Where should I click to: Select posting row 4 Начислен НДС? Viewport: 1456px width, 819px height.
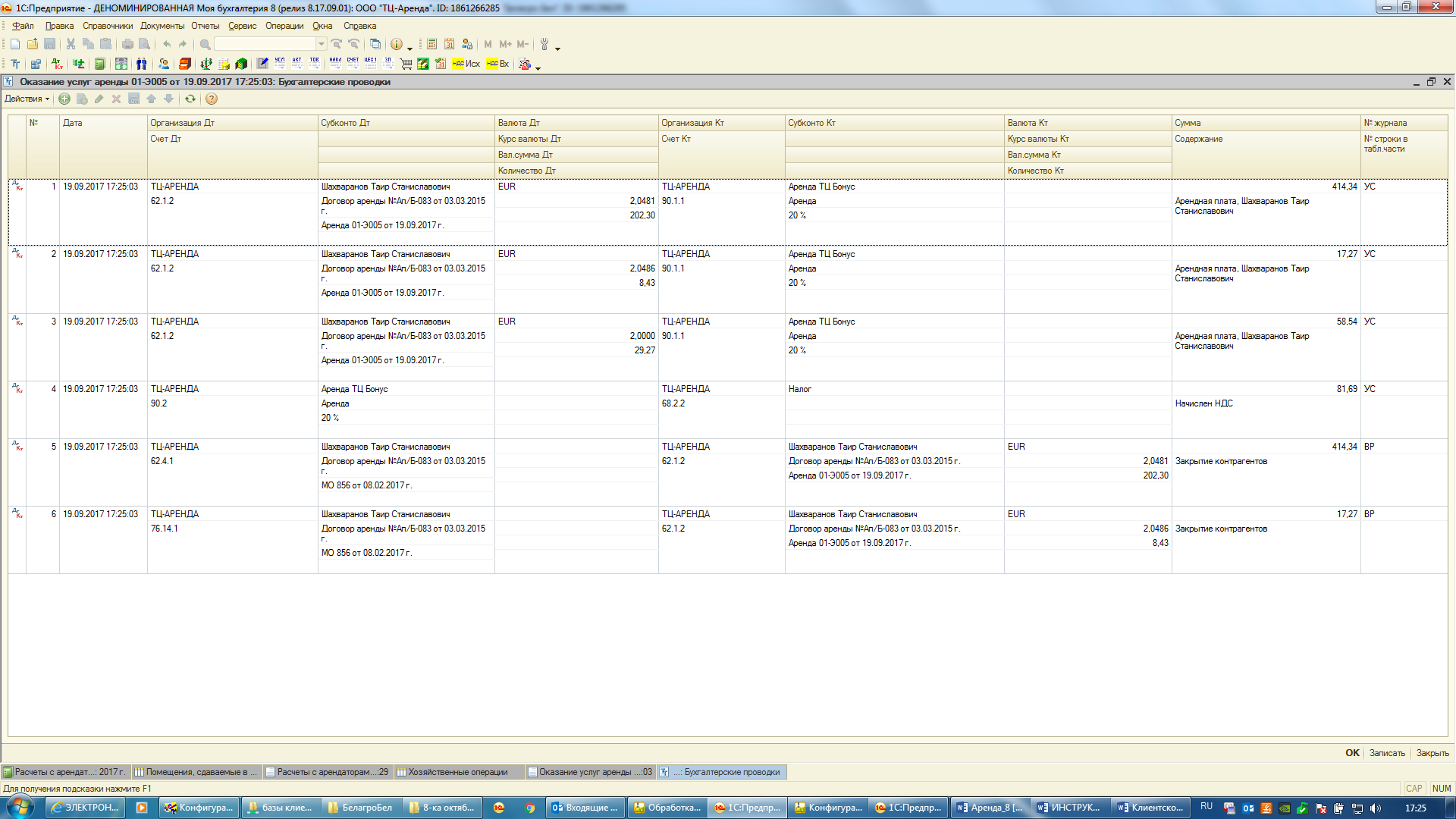pyautogui.click(x=1203, y=403)
